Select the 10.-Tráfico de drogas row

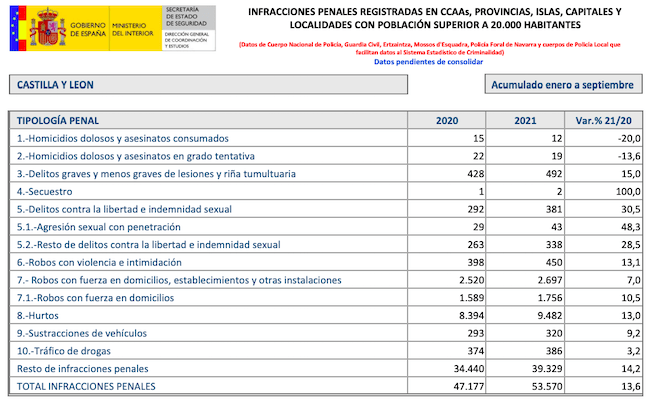pyautogui.click(x=65, y=351)
